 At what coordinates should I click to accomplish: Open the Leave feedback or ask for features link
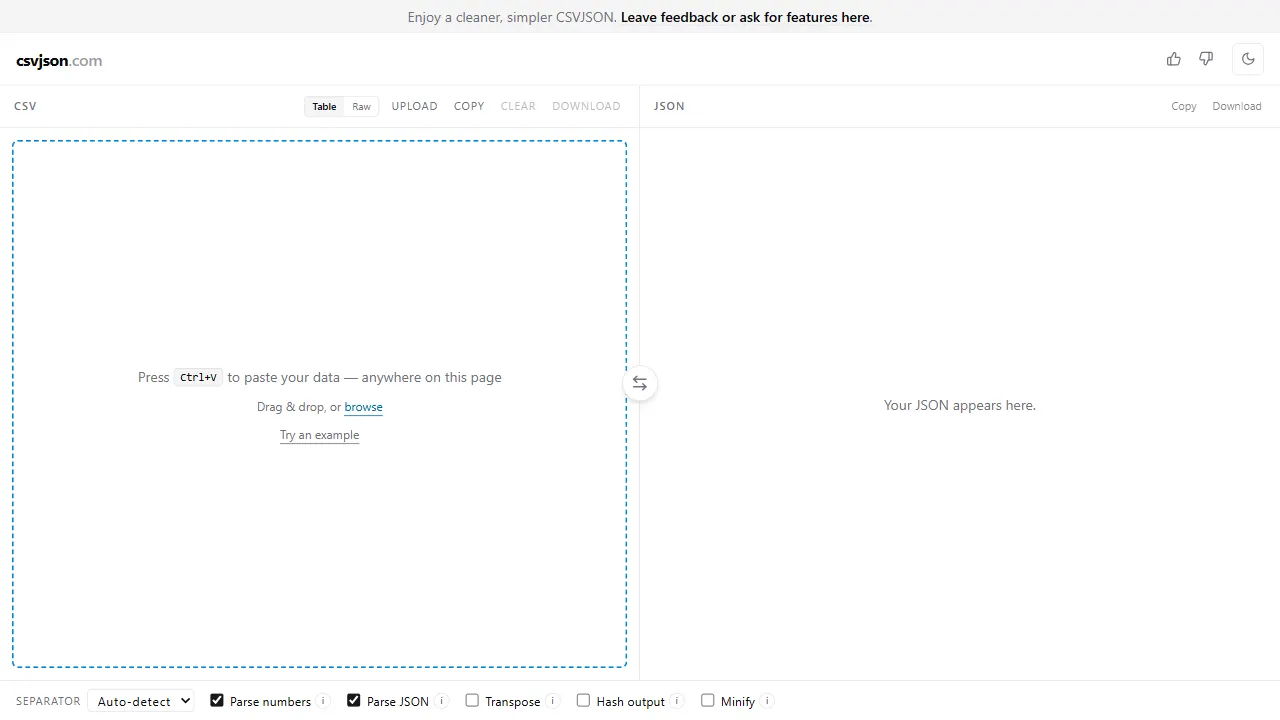(x=745, y=17)
